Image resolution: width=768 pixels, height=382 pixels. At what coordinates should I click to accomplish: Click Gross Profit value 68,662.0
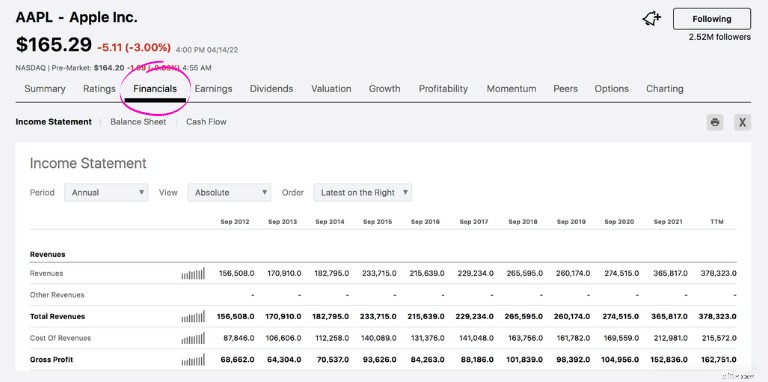point(238,360)
